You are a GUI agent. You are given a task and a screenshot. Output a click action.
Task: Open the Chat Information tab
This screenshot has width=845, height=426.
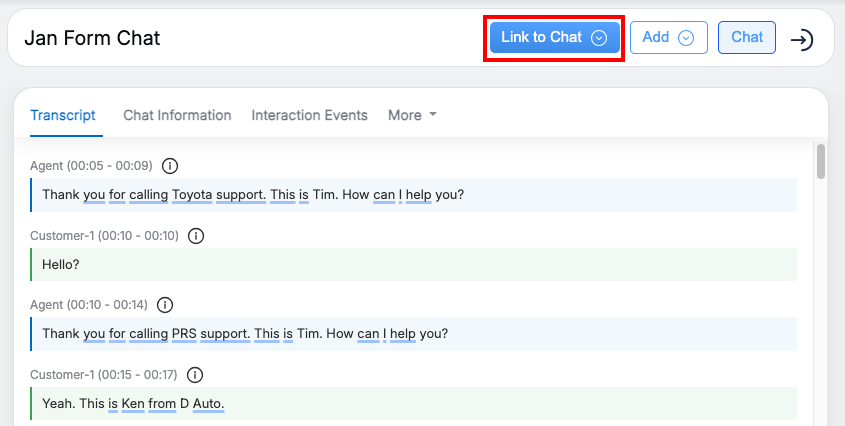click(177, 115)
